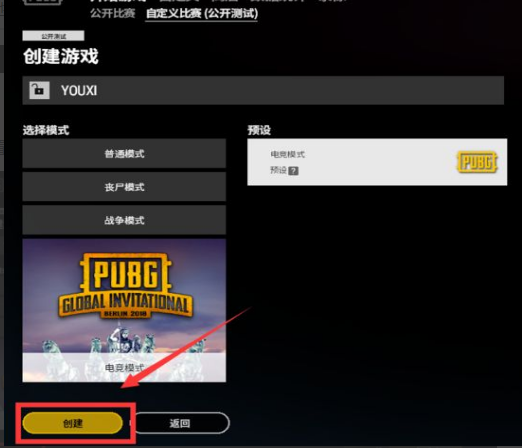
Task: Go back with the 返回 button
Action: [x=180, y=423]
